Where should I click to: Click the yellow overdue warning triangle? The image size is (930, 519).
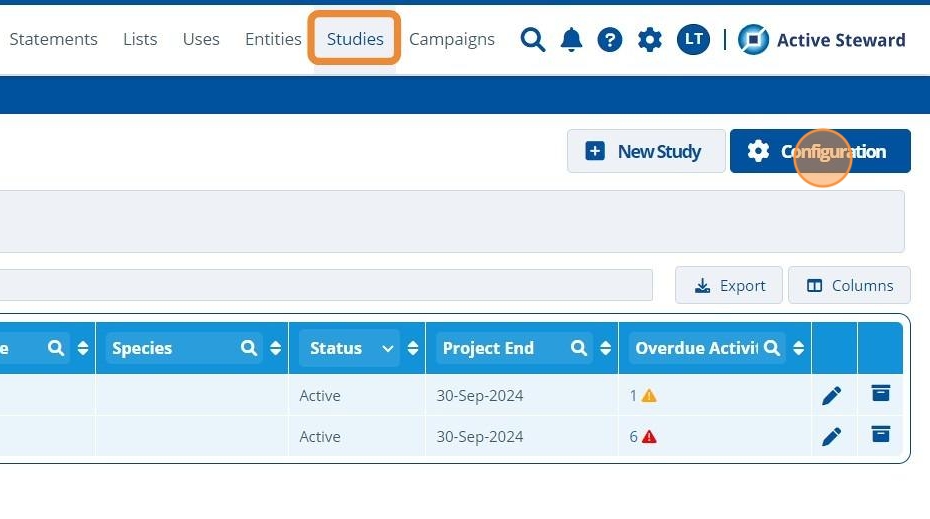tap(649, 396)
